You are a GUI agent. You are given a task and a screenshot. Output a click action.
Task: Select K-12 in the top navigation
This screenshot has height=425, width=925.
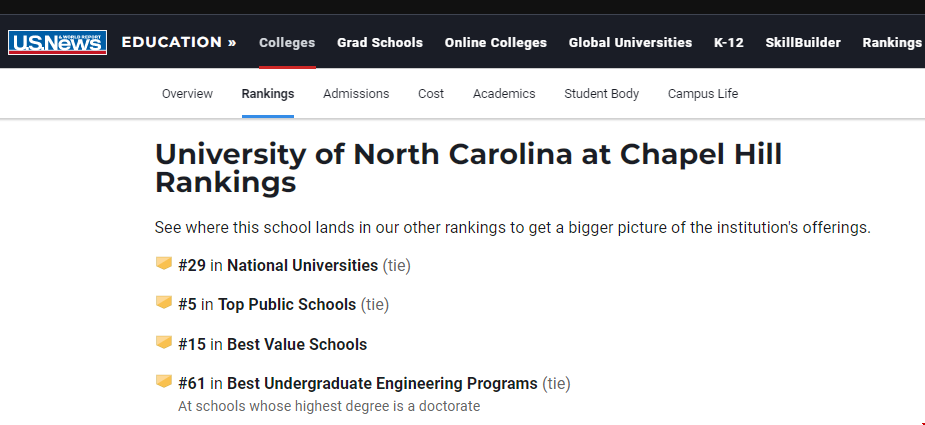729,42
